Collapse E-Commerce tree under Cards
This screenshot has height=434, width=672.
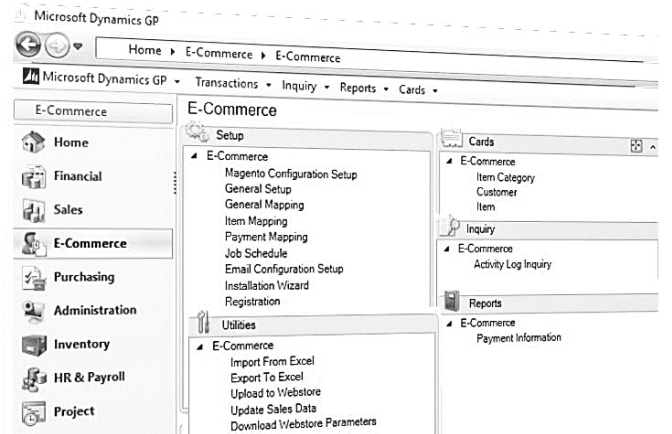click(x=449, y=161)
